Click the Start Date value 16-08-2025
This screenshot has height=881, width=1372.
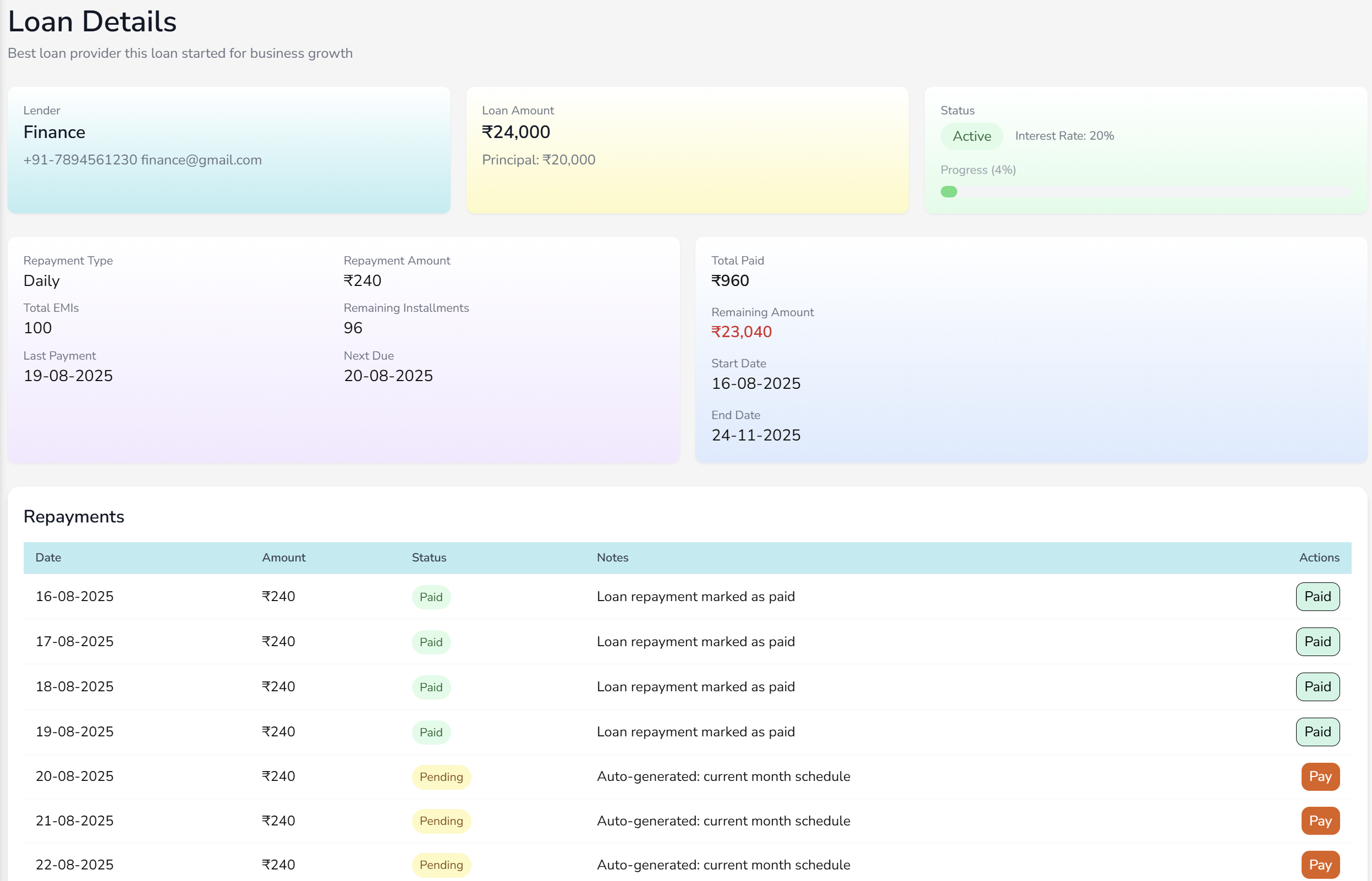click(756, 384)
